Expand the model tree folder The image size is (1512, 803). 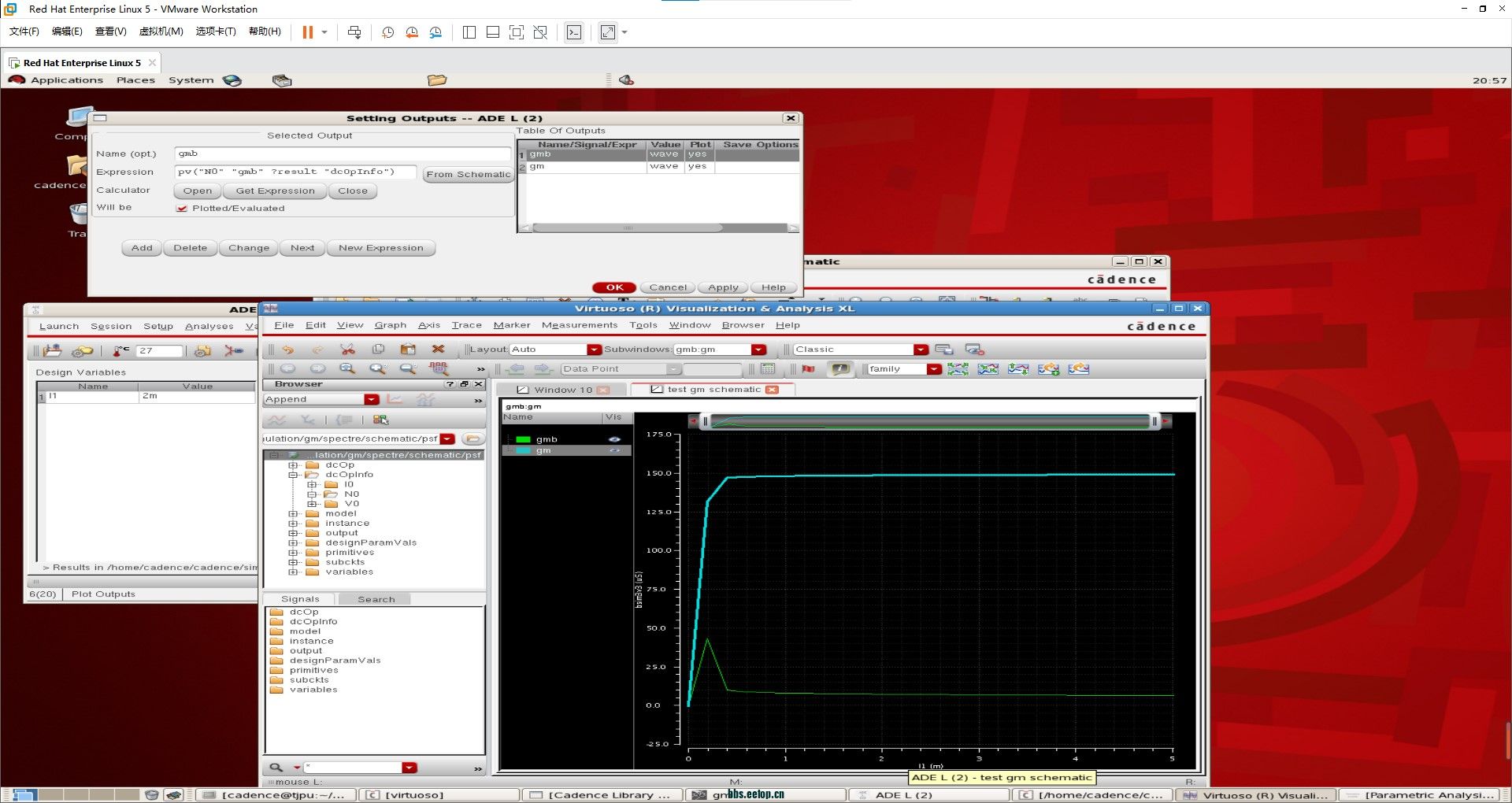(293, 513)
